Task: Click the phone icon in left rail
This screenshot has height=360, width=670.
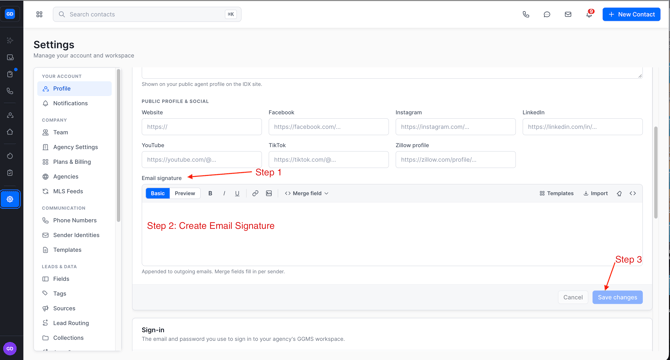Action: point(10,91)
